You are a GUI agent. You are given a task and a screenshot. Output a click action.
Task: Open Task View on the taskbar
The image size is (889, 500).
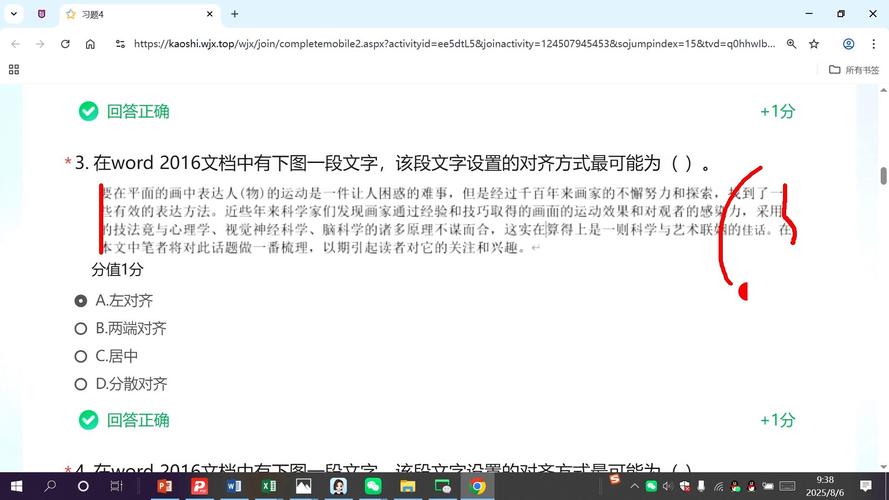pos(116,486)
